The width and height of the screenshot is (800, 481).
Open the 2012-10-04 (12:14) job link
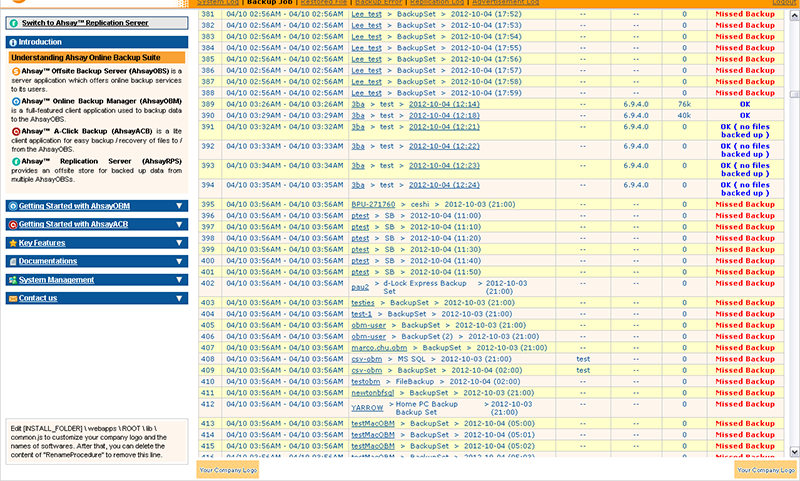point(444,104)
